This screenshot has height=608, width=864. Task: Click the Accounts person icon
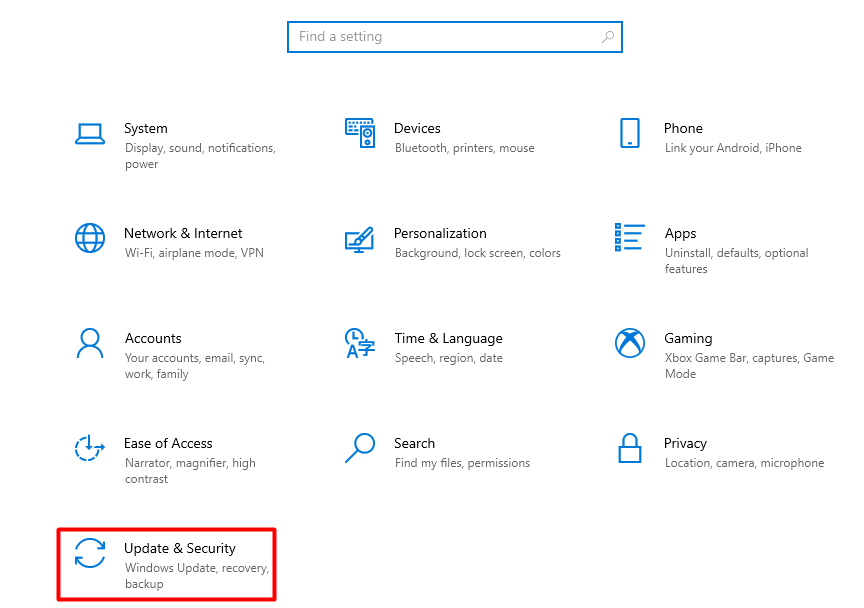coord(90,343)
